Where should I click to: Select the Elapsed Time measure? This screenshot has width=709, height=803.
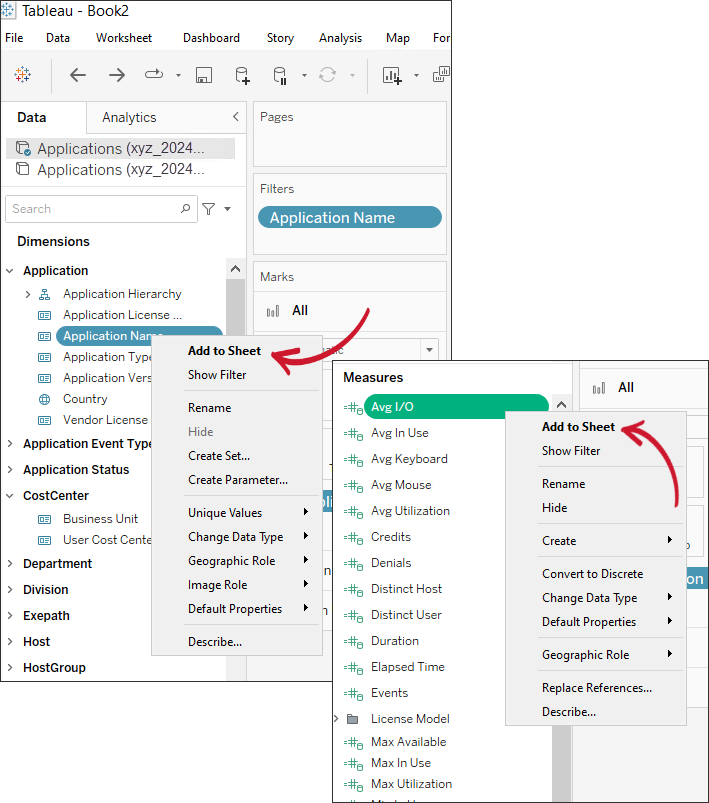point(408,667)
